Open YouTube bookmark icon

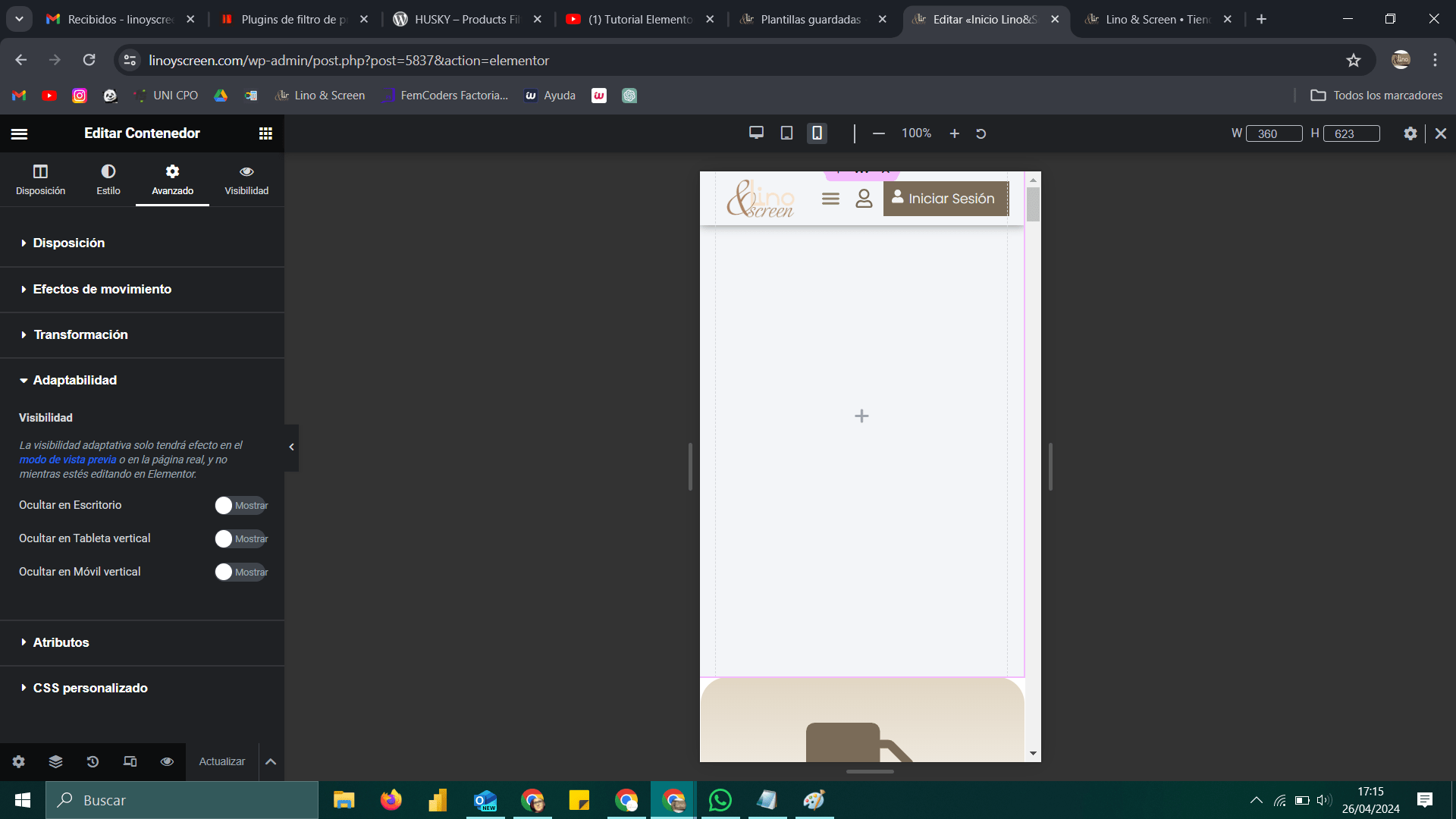[49, 96]
